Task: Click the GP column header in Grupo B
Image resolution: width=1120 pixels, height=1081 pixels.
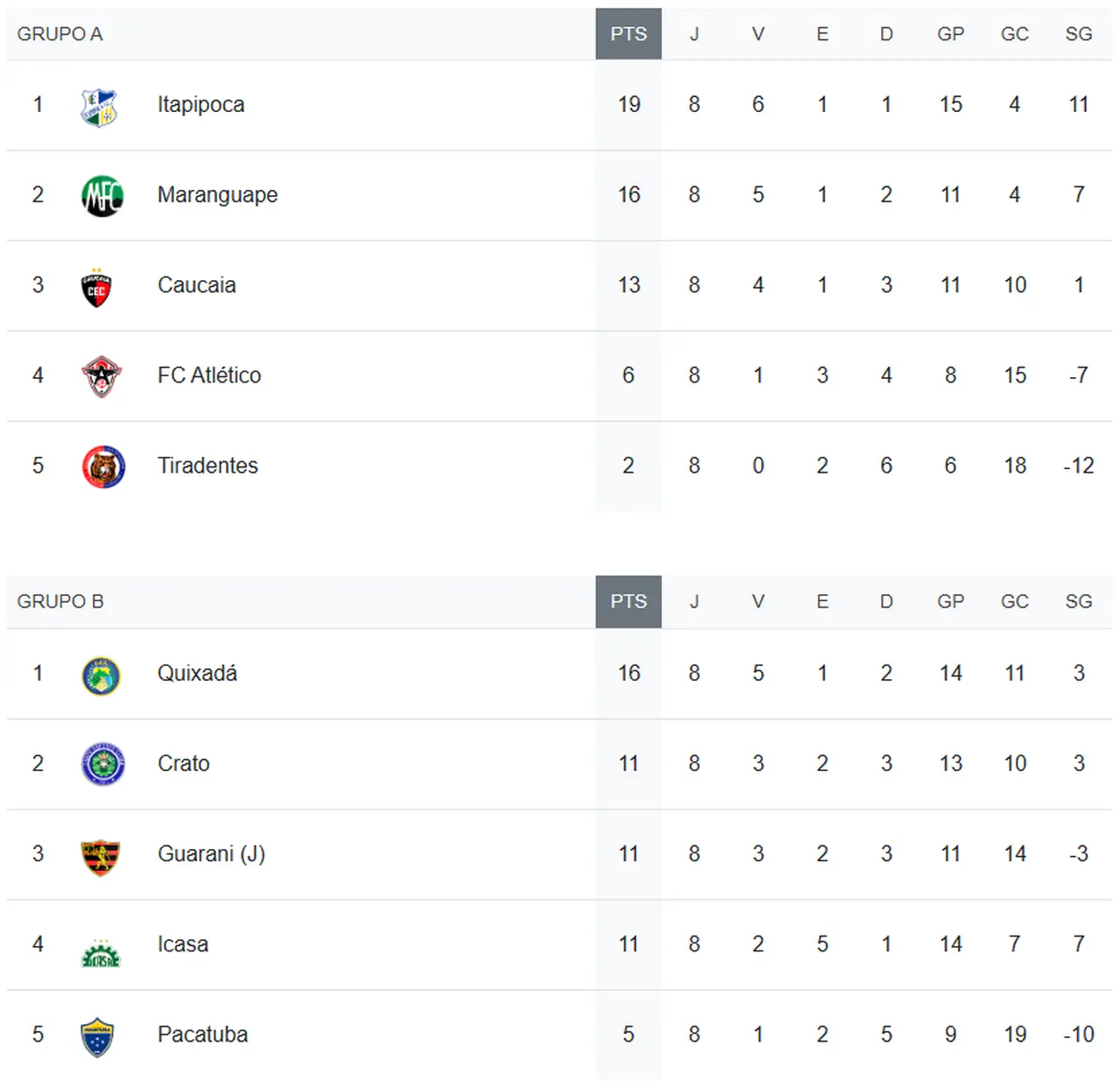Action: click(950, 601)
